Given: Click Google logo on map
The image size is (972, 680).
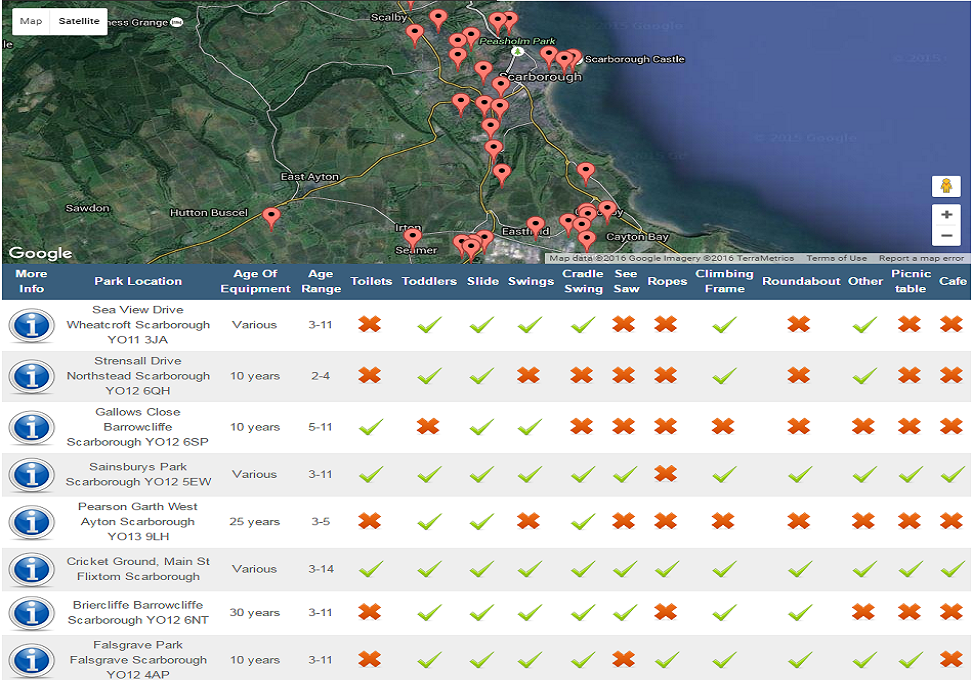Looking at the screenshot, I should [41, 253].
